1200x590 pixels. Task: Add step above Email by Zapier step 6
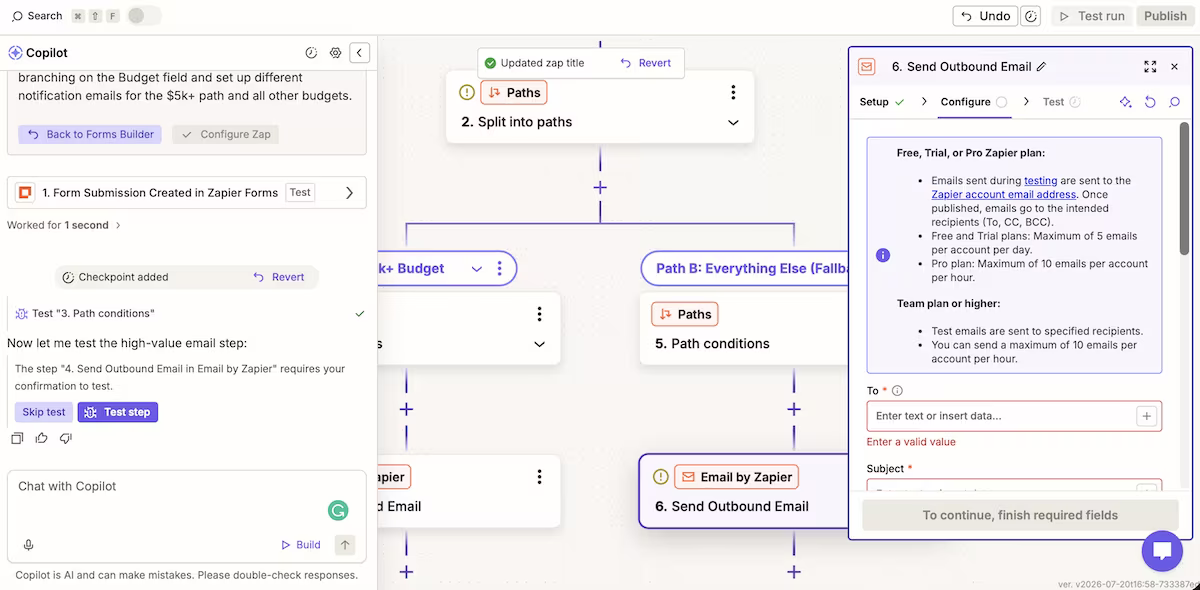click(794, 409)
